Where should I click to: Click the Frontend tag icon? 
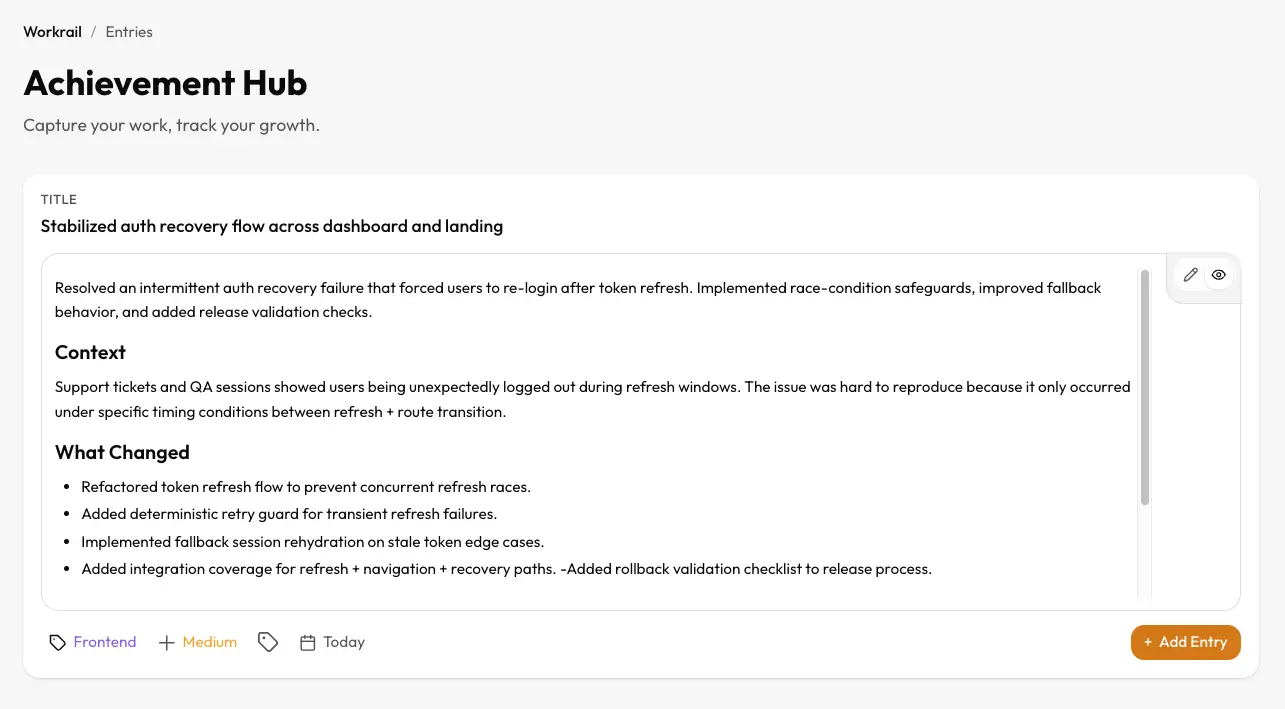point(58,641)
